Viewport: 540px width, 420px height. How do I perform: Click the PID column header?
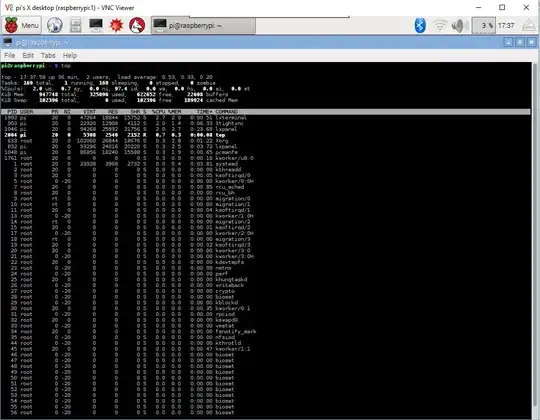[12, 112]
